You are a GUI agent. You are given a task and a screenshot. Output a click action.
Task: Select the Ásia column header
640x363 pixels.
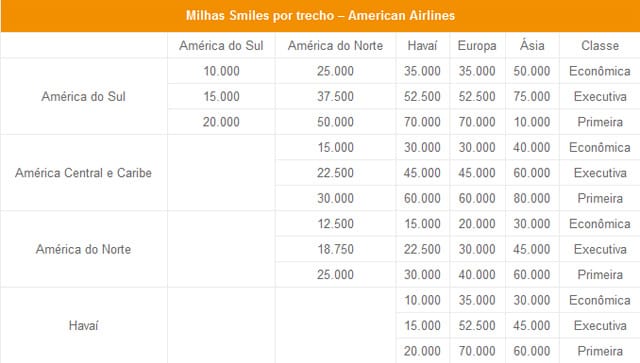532,45
